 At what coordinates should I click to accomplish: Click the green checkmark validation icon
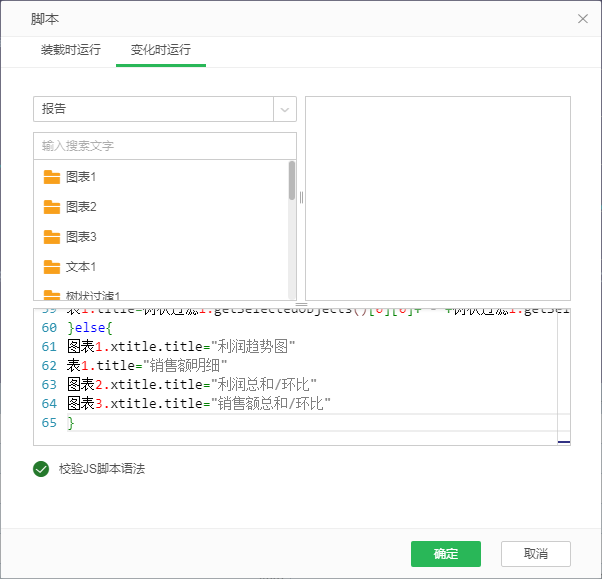click(x=41, y=468)
